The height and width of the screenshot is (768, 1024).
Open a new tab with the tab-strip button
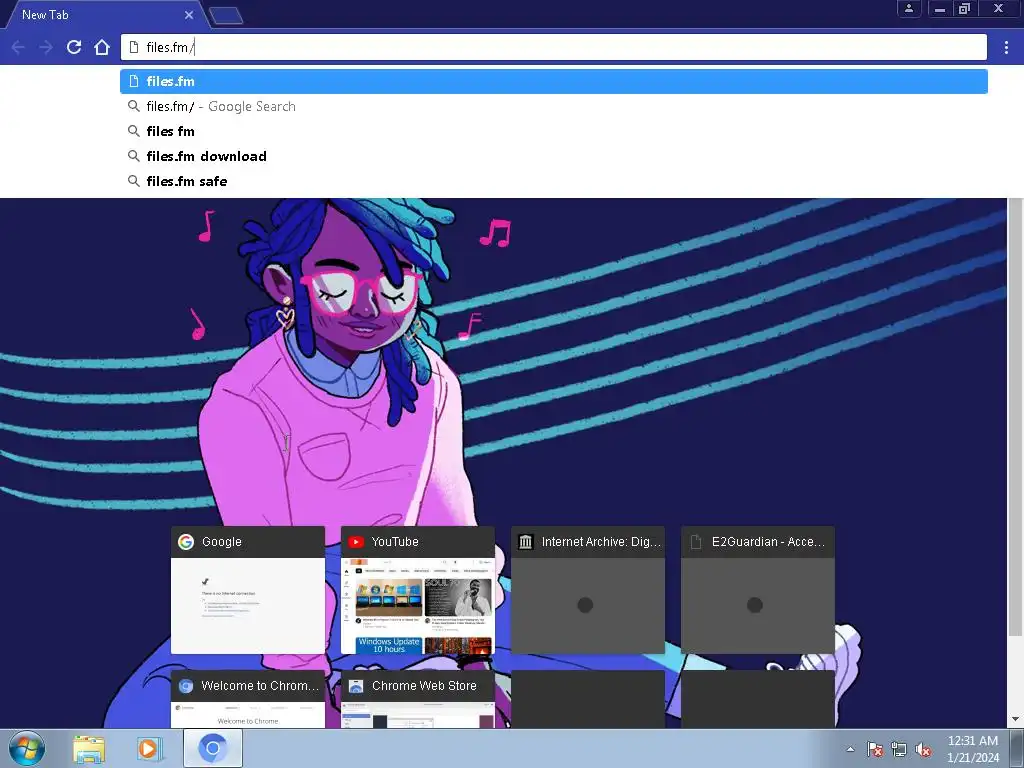coord(226,16)
